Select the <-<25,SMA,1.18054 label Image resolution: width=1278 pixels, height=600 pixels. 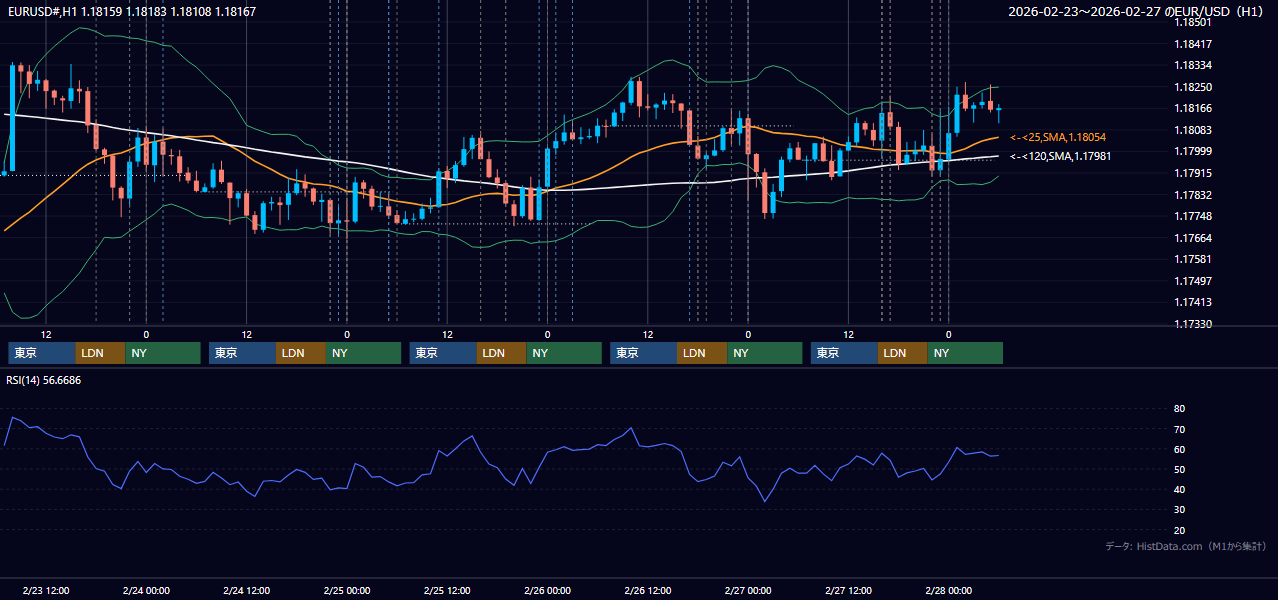(x=1058, y=137)
